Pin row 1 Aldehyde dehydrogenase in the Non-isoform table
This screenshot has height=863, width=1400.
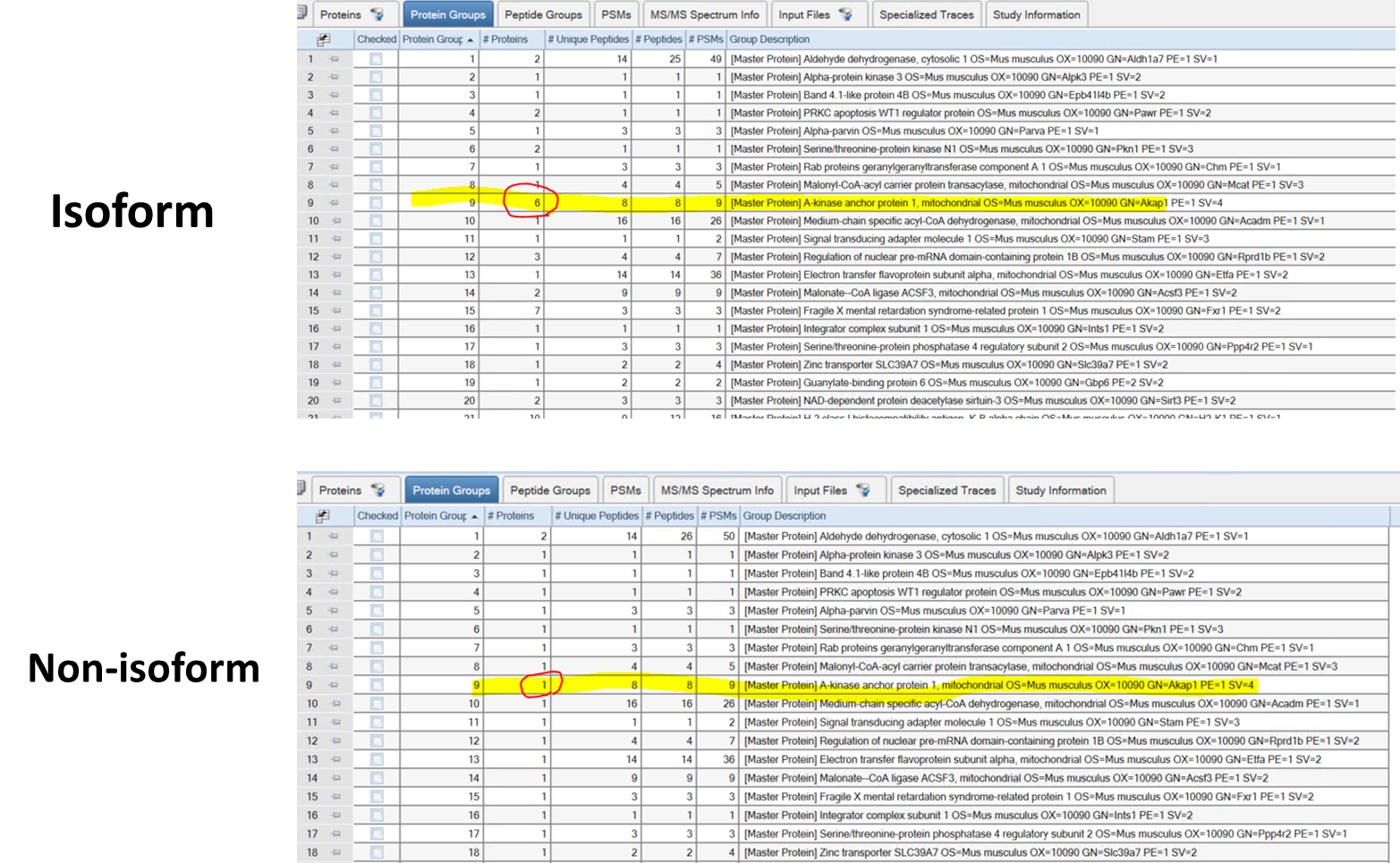[334, 537]
